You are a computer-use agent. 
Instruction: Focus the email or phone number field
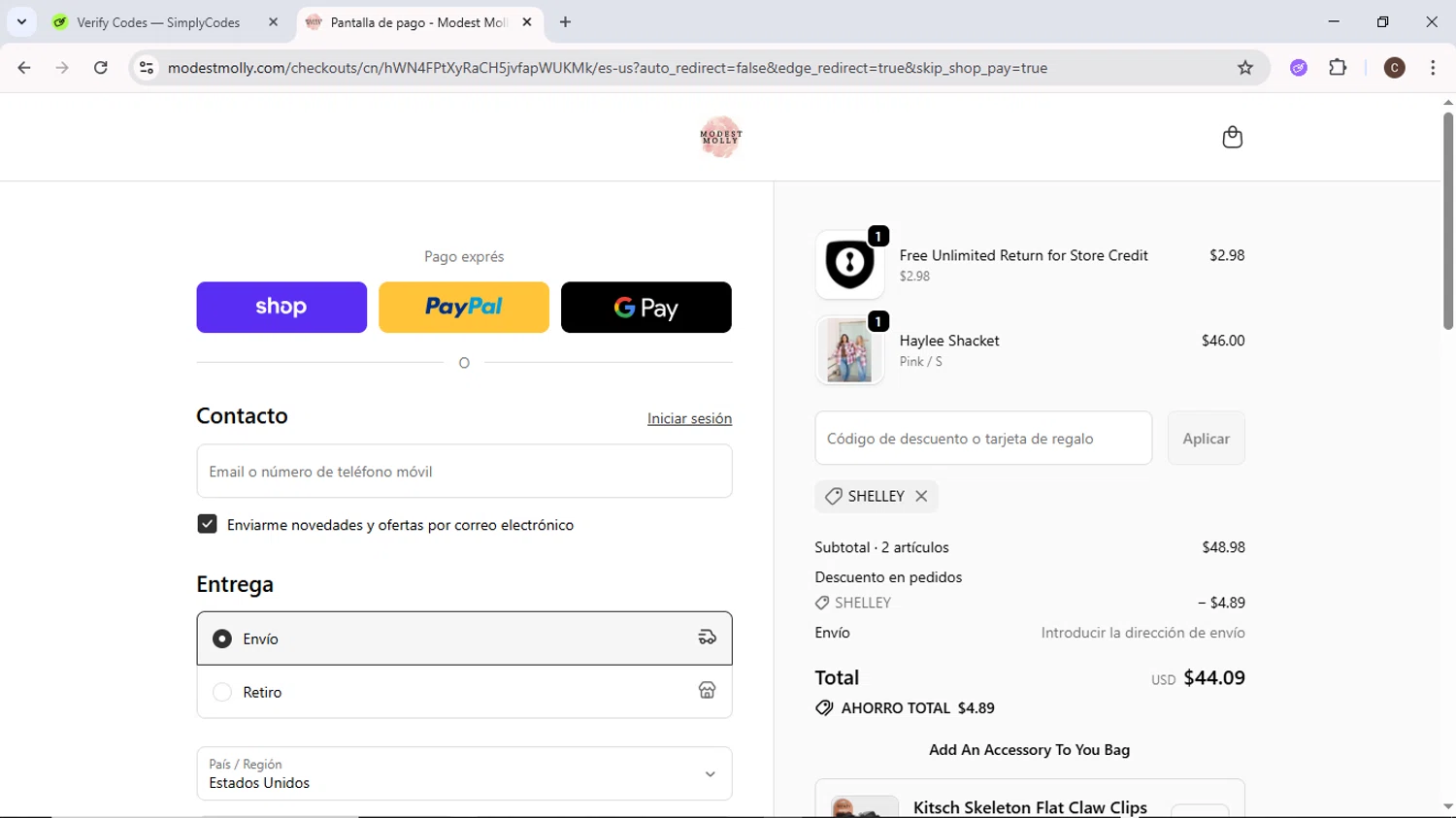[x=464, y=472]
